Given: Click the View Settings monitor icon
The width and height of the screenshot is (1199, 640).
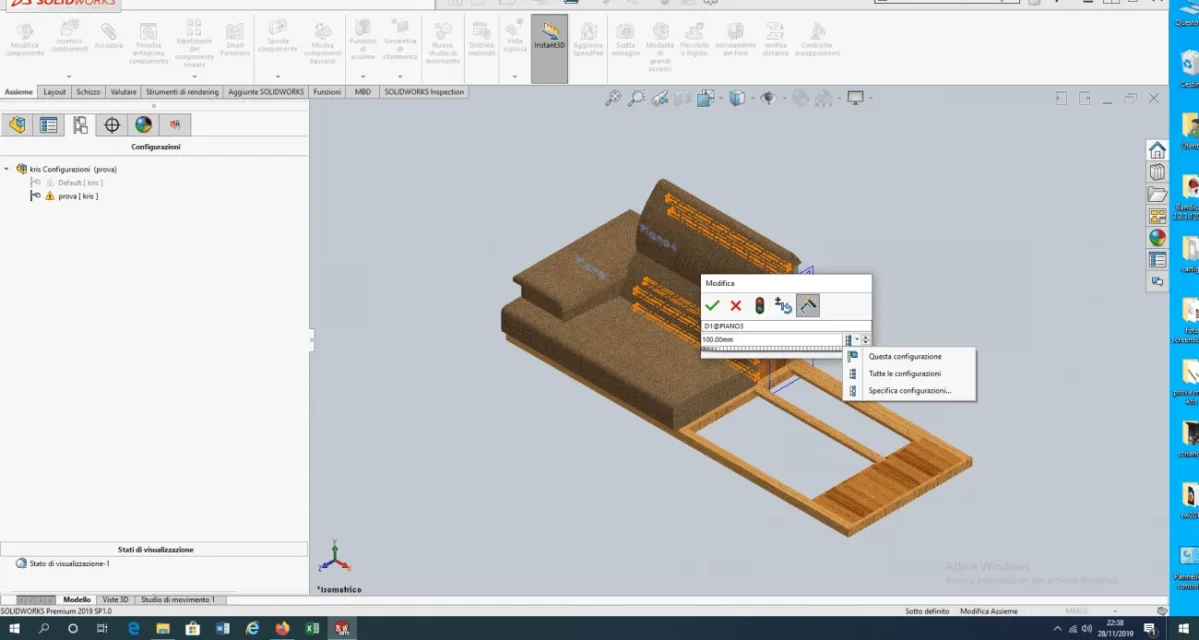Looking at the screenshot, I should [x=855, y=98].
